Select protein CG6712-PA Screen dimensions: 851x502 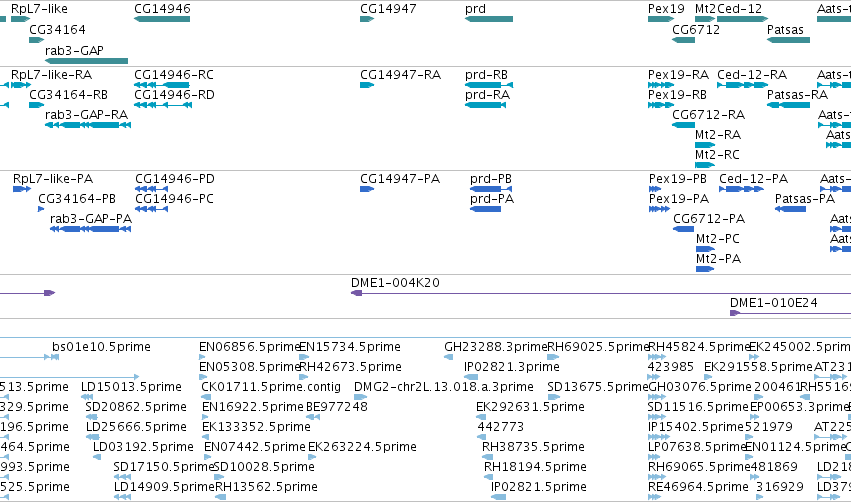[709, 219]
